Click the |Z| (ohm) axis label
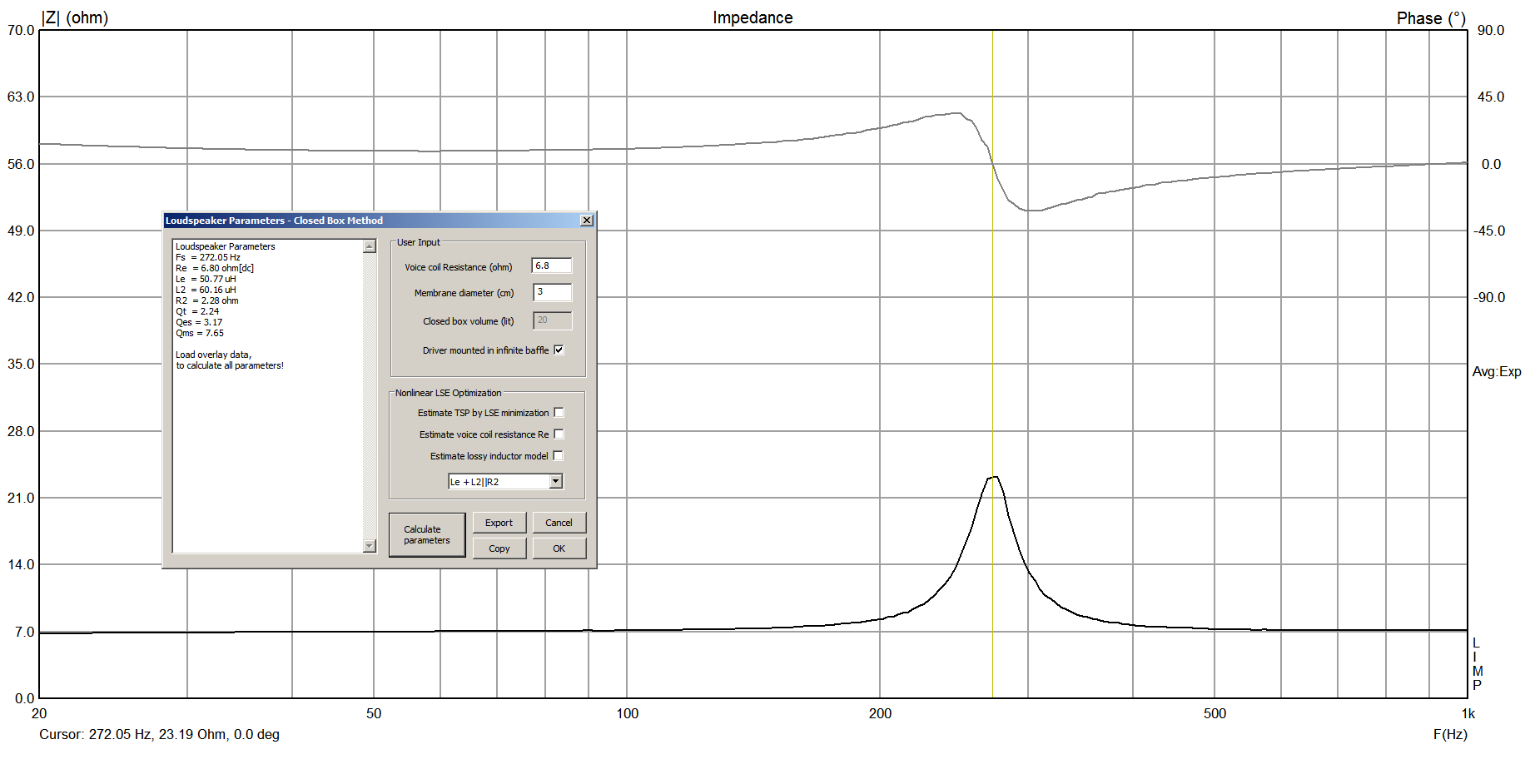This screenshot has height=784, width=1525. click(75, 17)
